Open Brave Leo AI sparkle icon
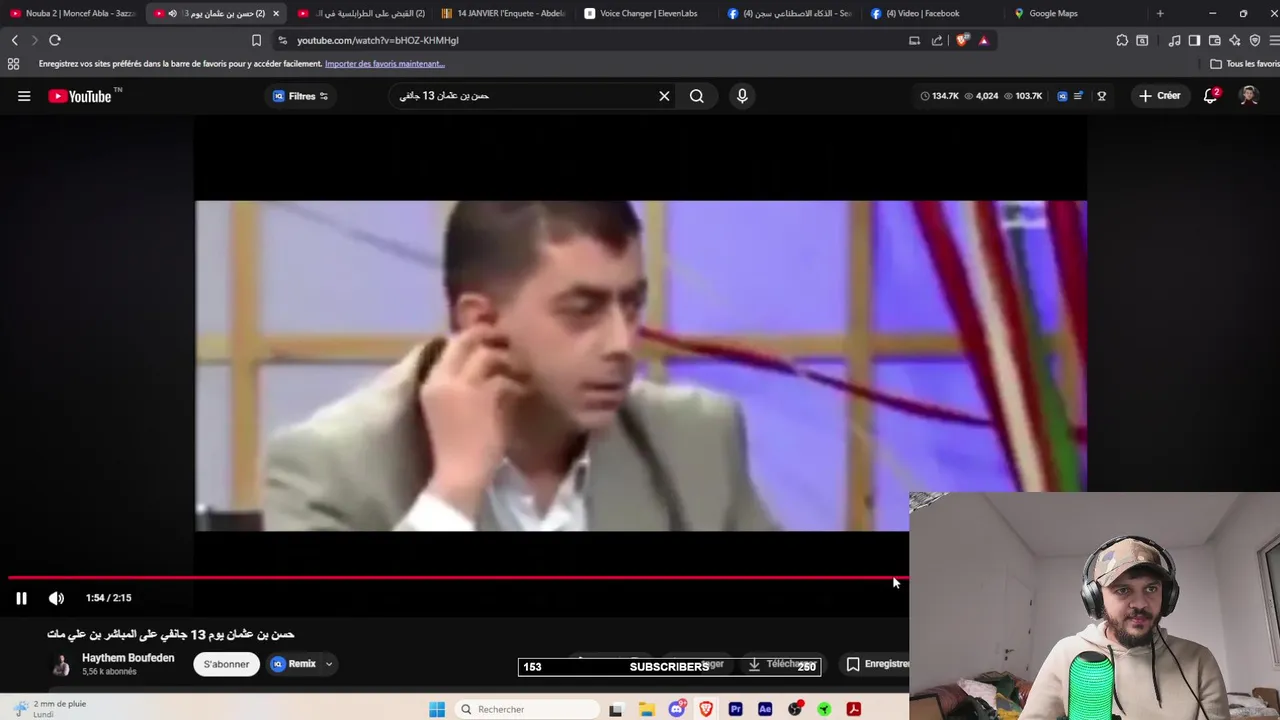1280x720 pixels. click(1234, 40)
